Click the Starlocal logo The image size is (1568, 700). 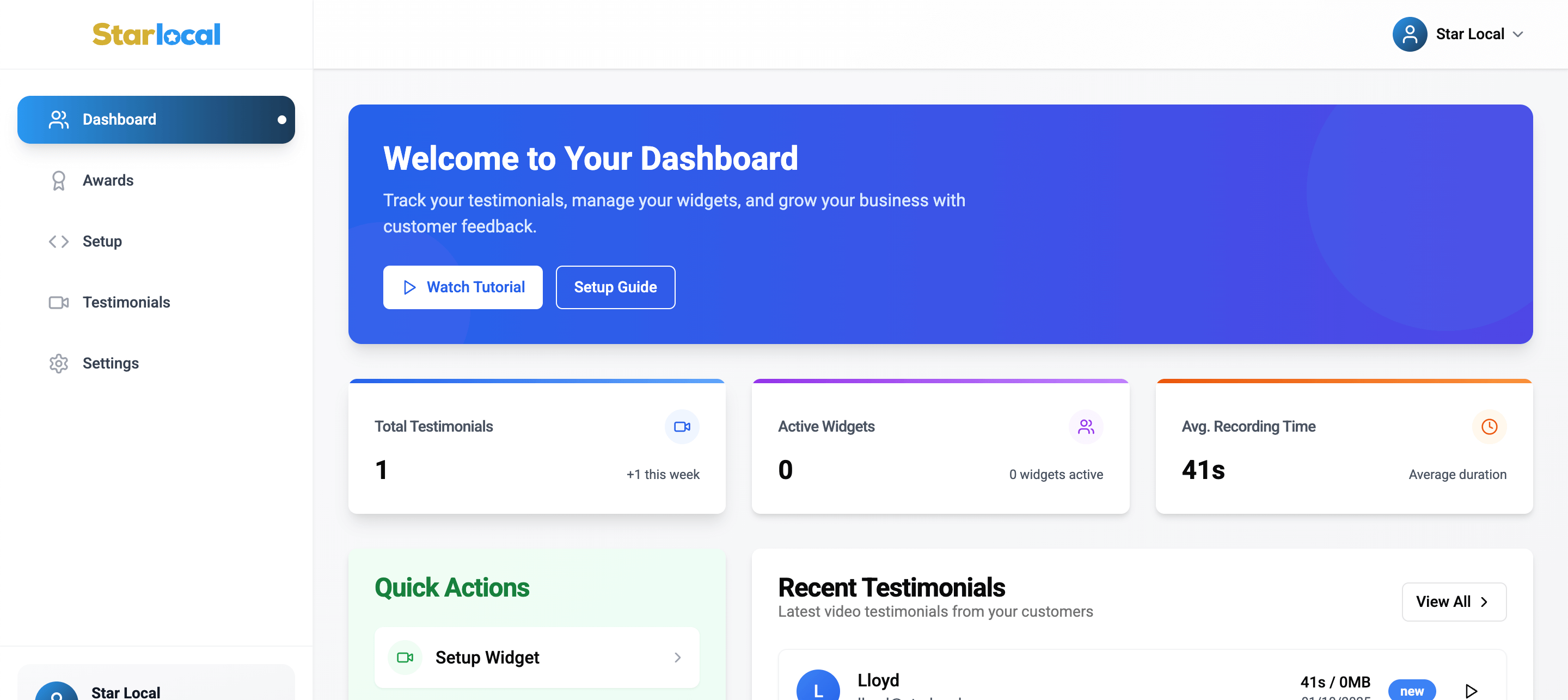pyautogui.click(x=156, y=34)
